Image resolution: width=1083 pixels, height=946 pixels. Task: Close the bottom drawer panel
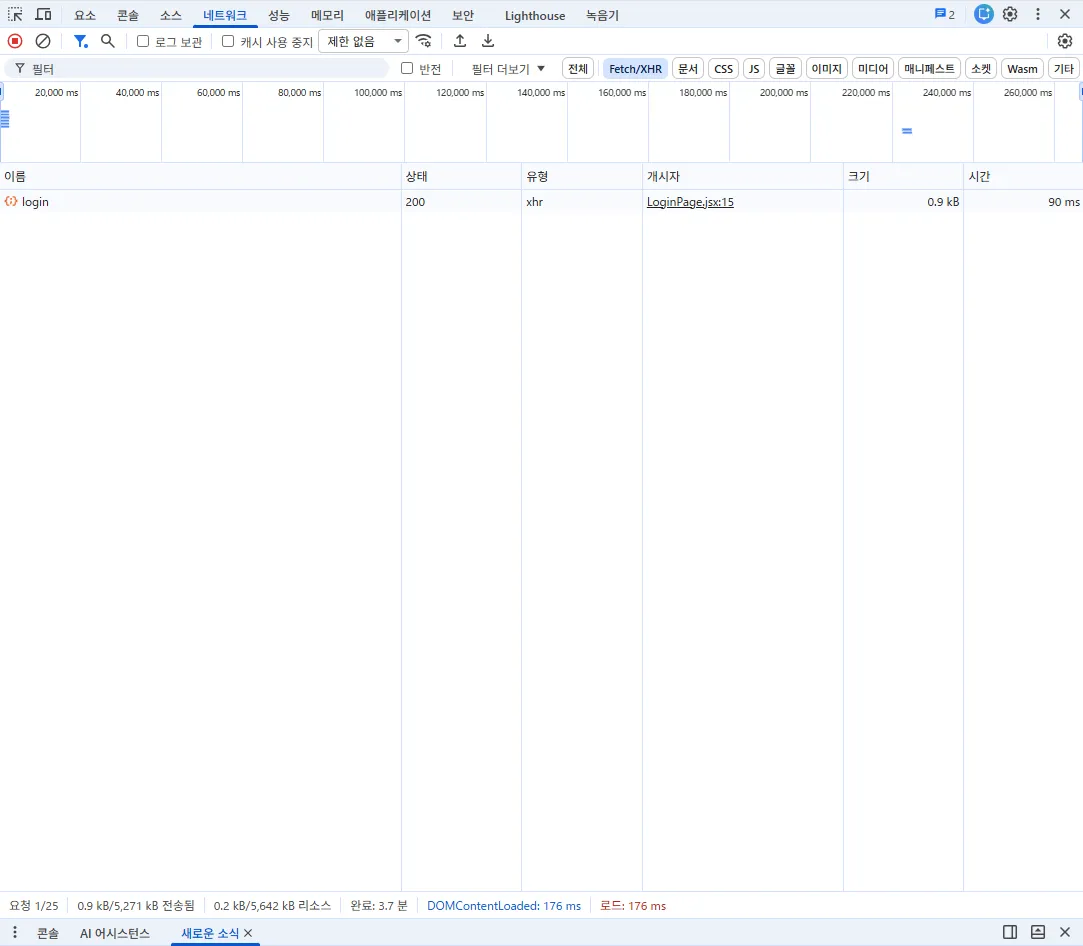point(1065,932)
